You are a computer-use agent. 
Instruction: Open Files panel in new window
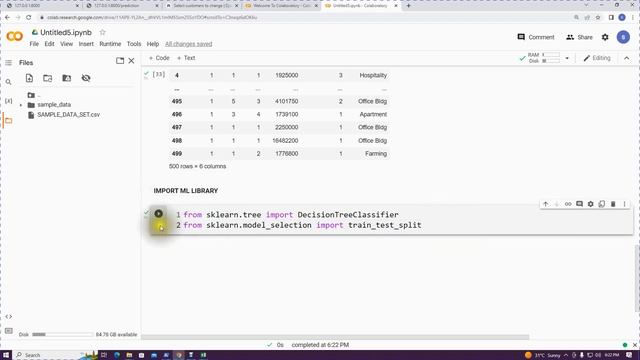click(120, 61)
